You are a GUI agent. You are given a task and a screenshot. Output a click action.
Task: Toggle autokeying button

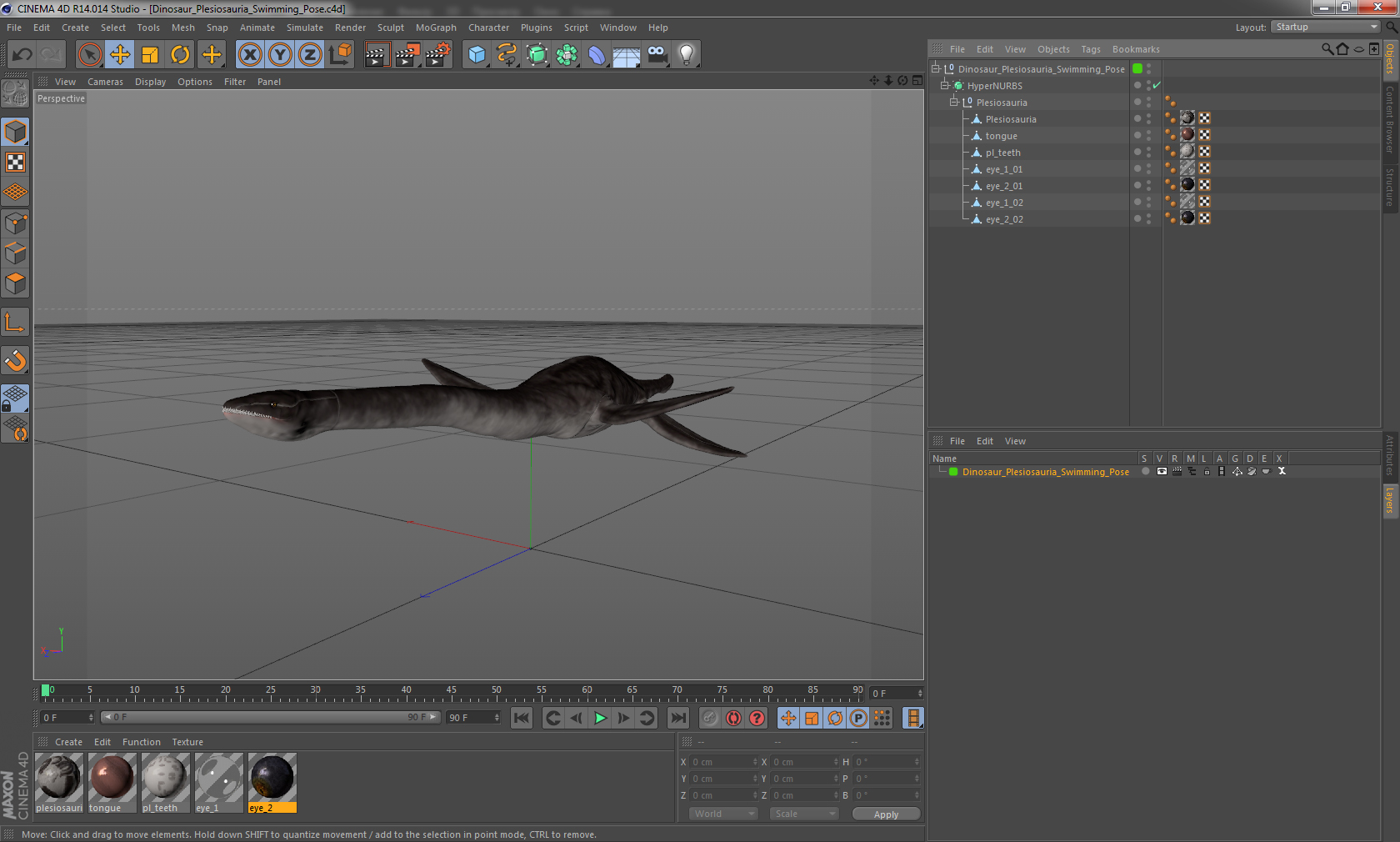(x=733, y=718)
